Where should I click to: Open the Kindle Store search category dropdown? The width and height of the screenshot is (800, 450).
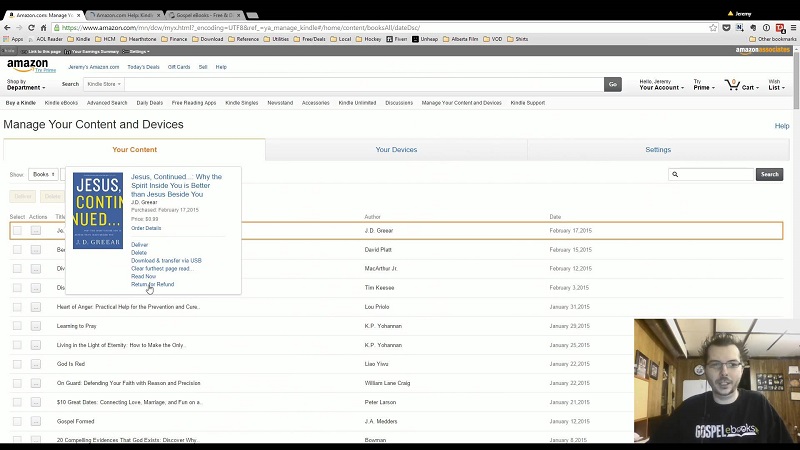pos(104,84)
